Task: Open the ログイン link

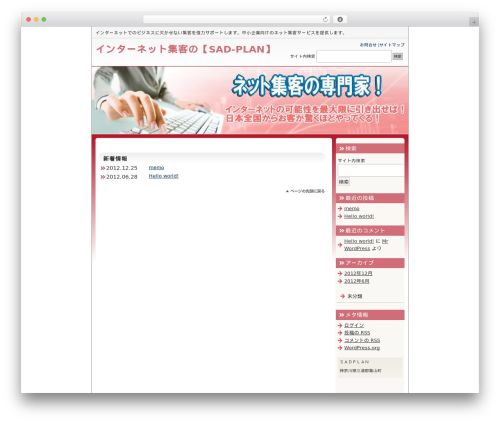Action: click(x=354, y=325)
